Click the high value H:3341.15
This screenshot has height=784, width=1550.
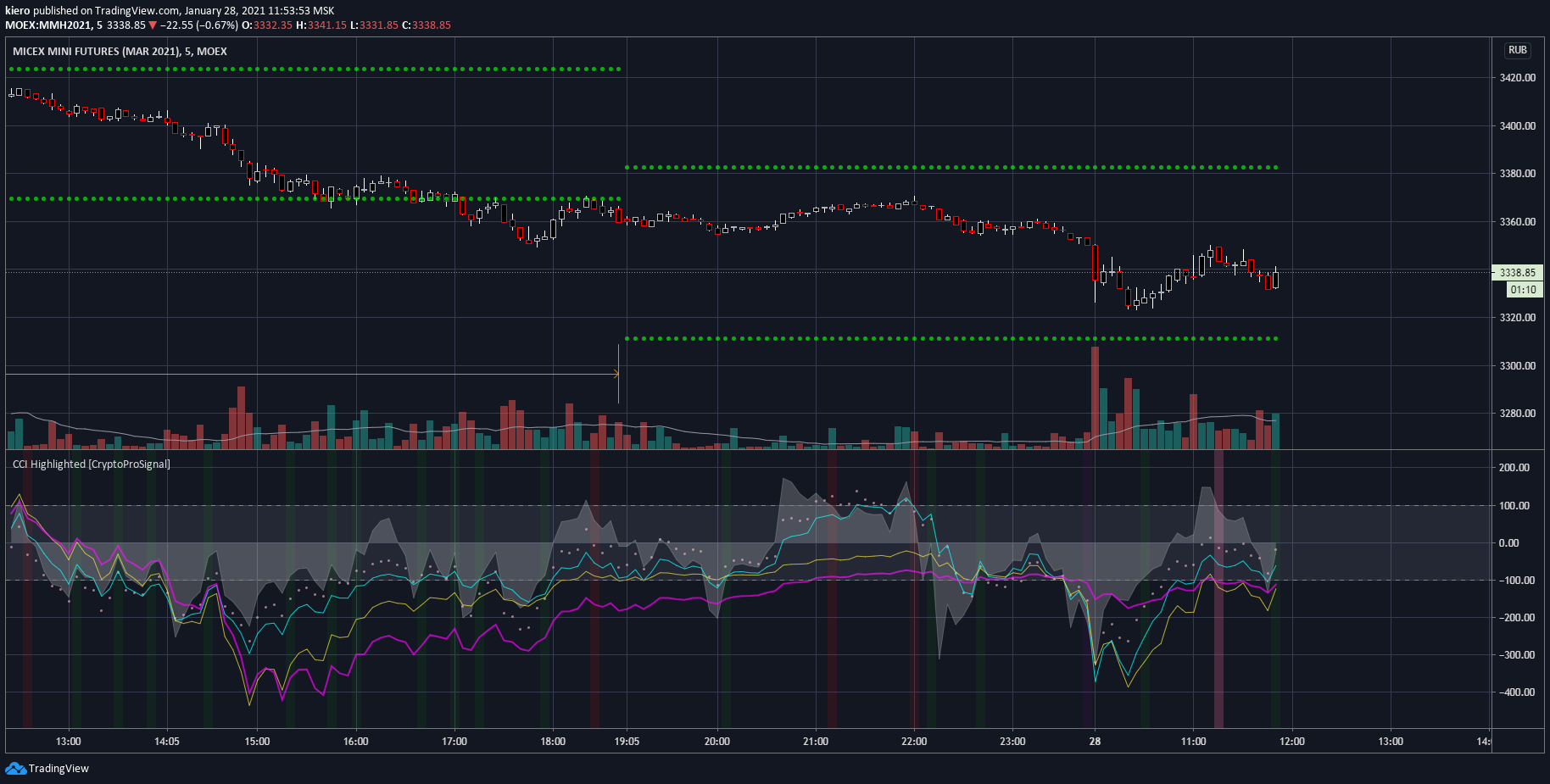(321, 25)
